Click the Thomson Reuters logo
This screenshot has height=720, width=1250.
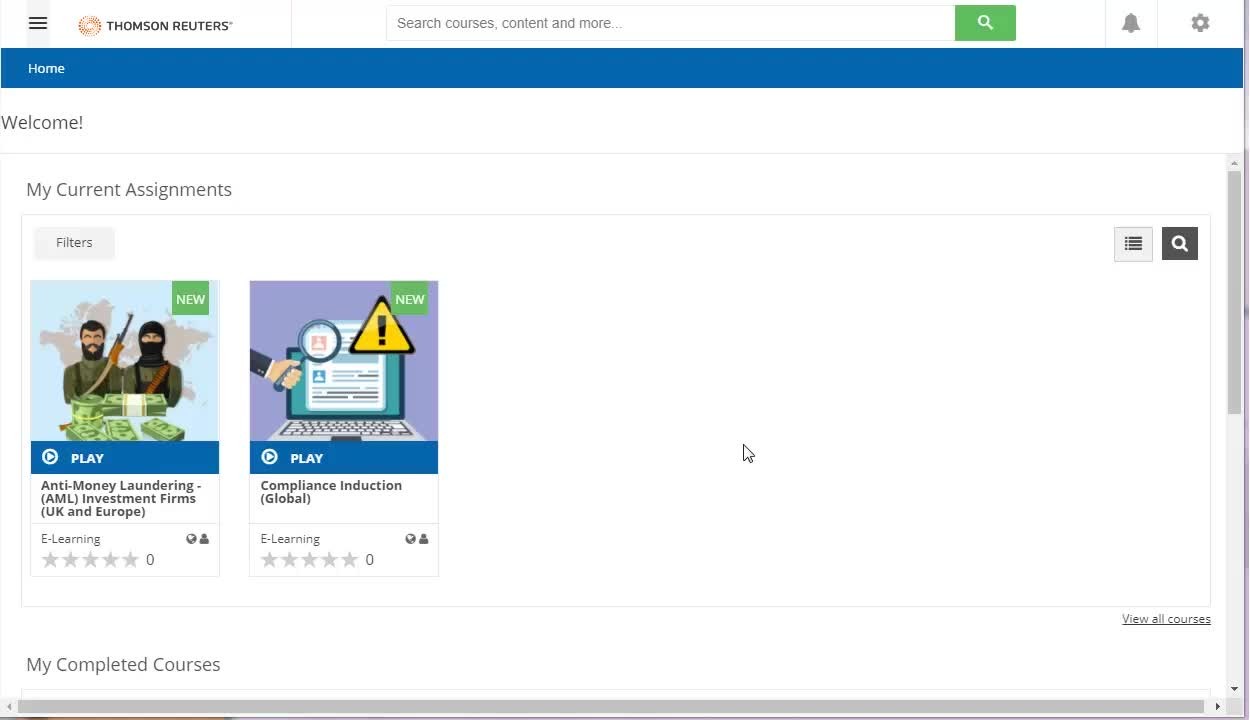pos(155,26)
